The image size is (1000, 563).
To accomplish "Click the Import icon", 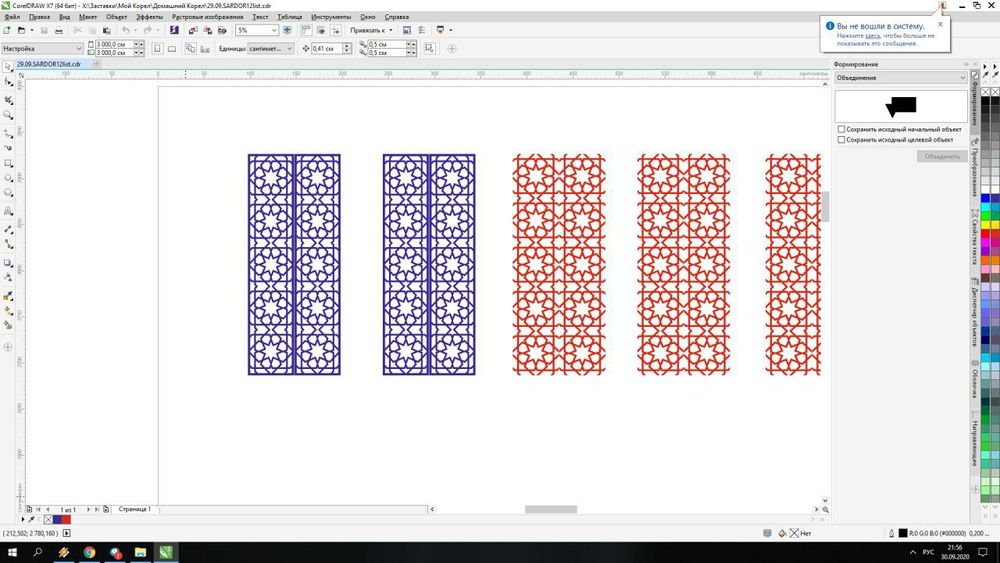I will pos(193,30).
